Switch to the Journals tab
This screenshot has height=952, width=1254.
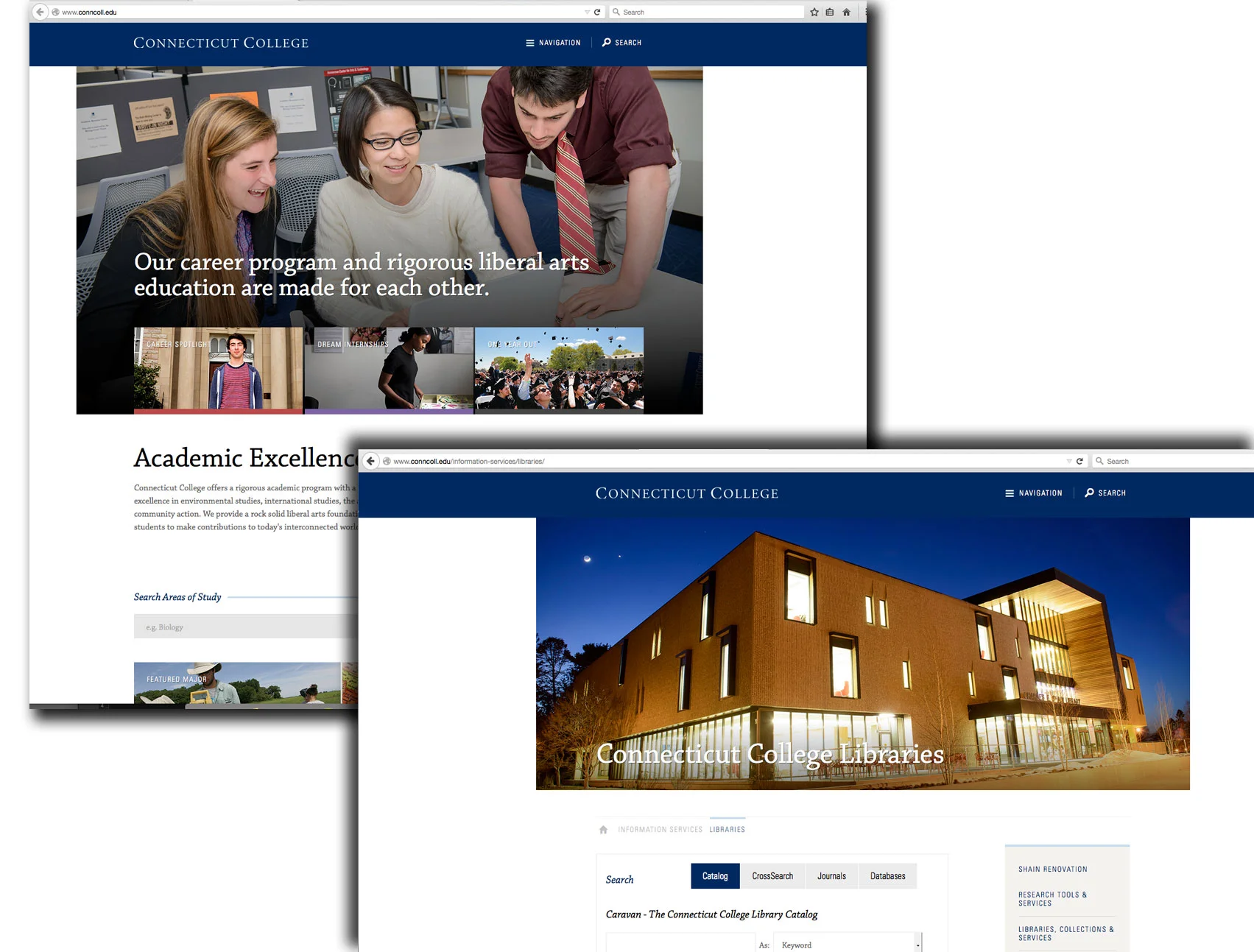tap(831, 876)
